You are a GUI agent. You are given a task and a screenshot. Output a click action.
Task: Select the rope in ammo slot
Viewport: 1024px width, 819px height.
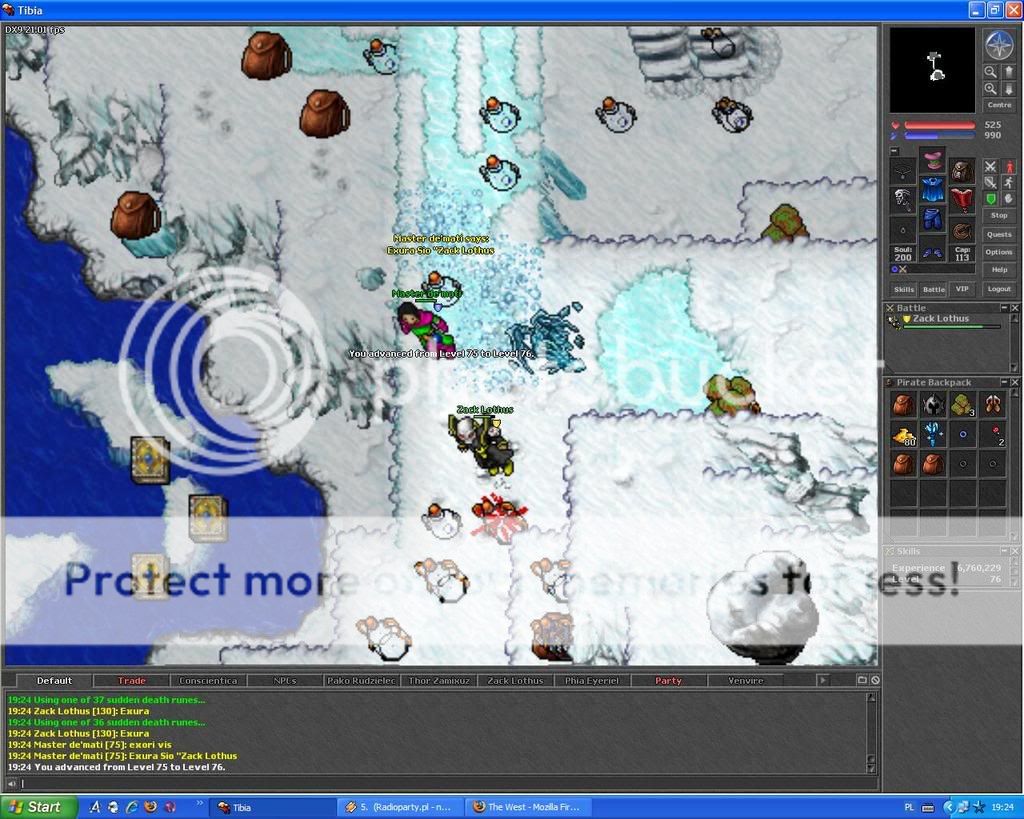tap(962, 230)
